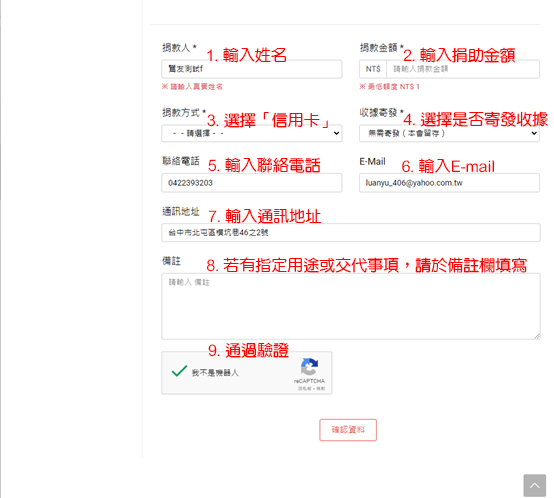Click the 捐款金額 amount input field
Screen dimensions: 554x498
point(463,69)
